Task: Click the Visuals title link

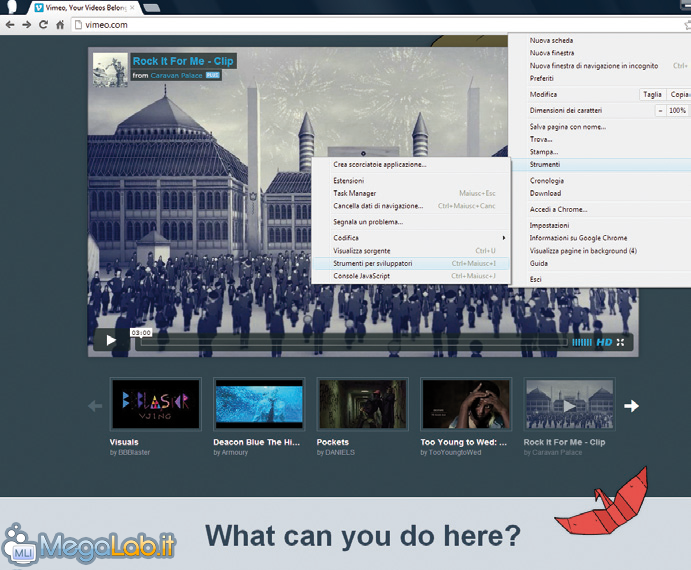Action: click(x=124, y=442)
